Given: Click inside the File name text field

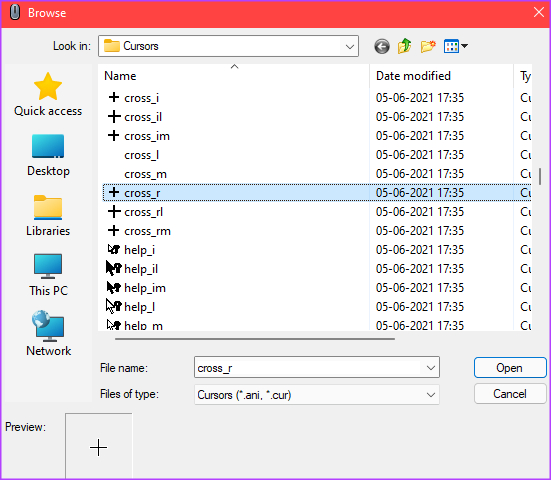Looking at the screenshot, I should tap(308, 368).
